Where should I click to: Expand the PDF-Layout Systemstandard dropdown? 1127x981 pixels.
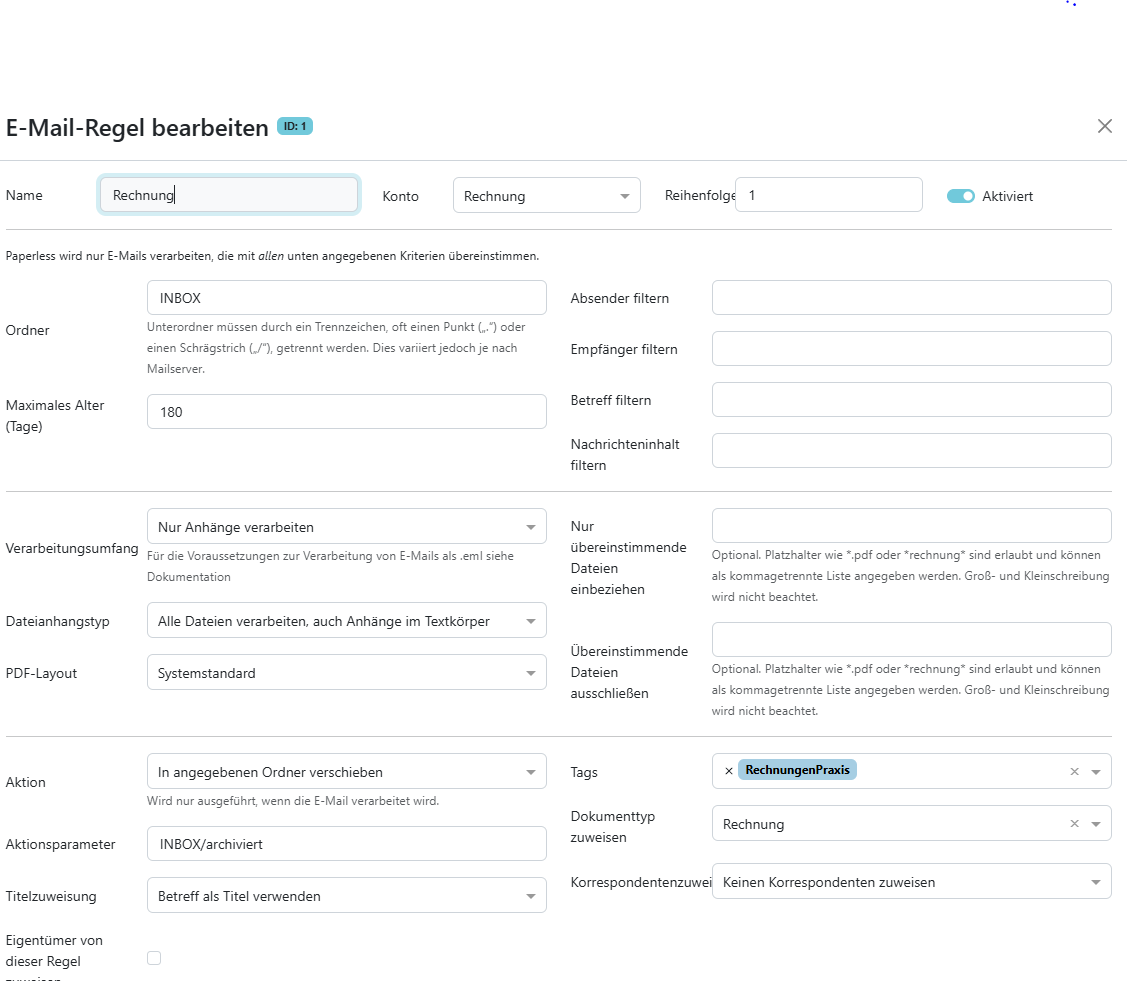tap(346, 673)
